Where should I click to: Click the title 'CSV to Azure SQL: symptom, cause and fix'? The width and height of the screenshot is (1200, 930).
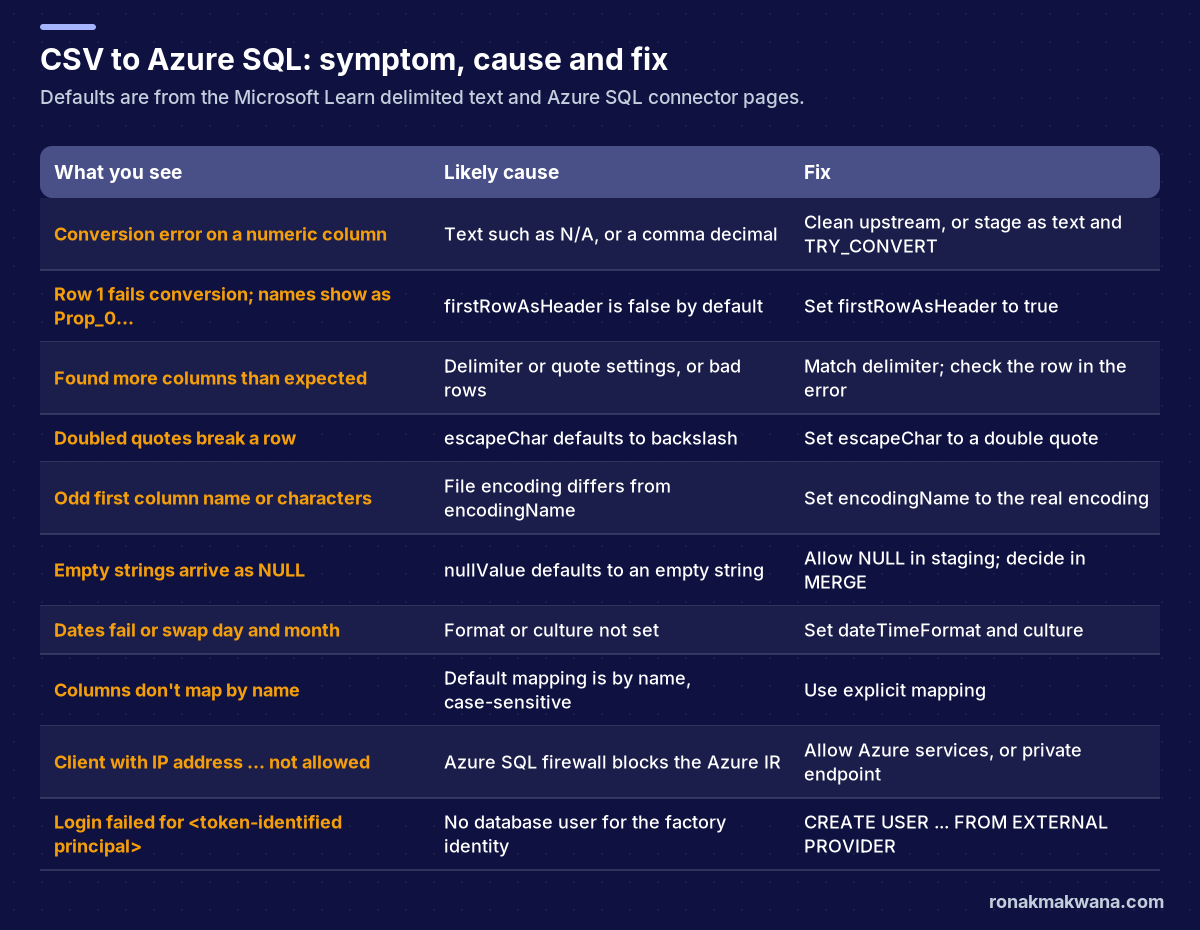tap(354, 60)
